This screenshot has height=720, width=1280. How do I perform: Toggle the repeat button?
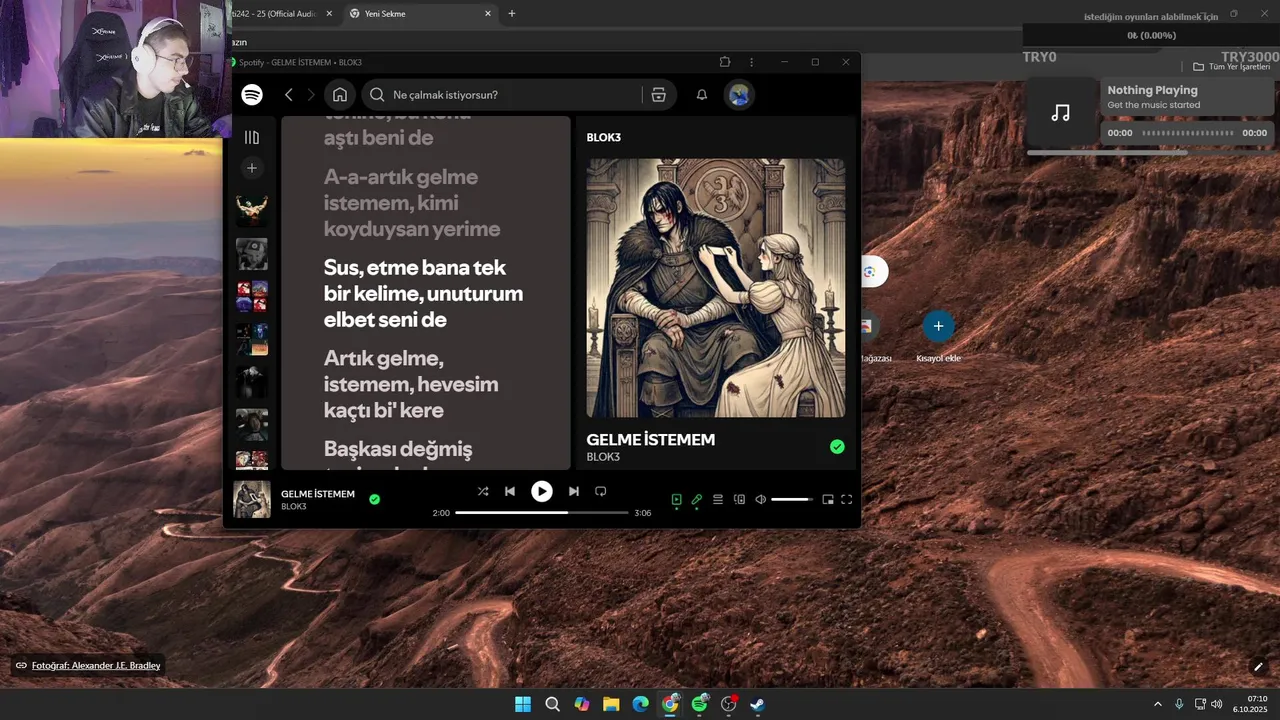(601, 491)
